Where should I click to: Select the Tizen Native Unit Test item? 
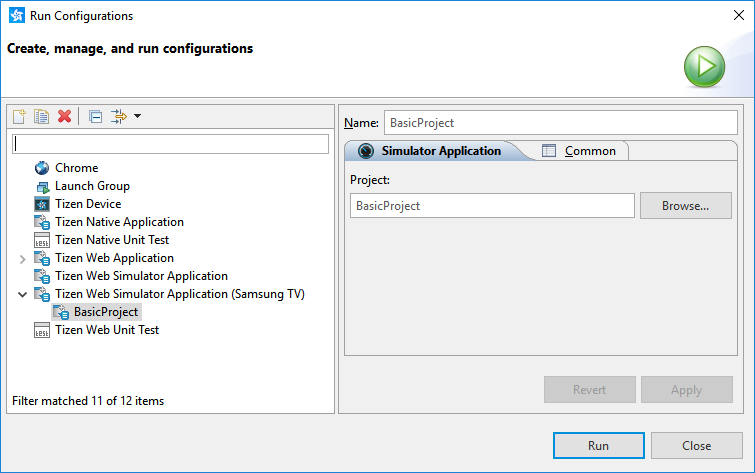112,240
